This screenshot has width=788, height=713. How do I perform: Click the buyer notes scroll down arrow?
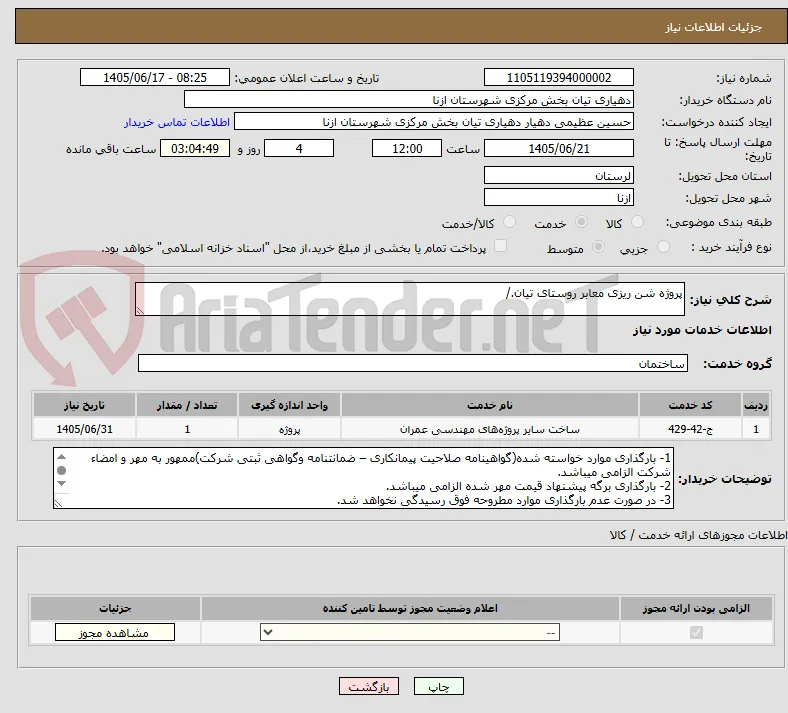(x=61, y=483)
